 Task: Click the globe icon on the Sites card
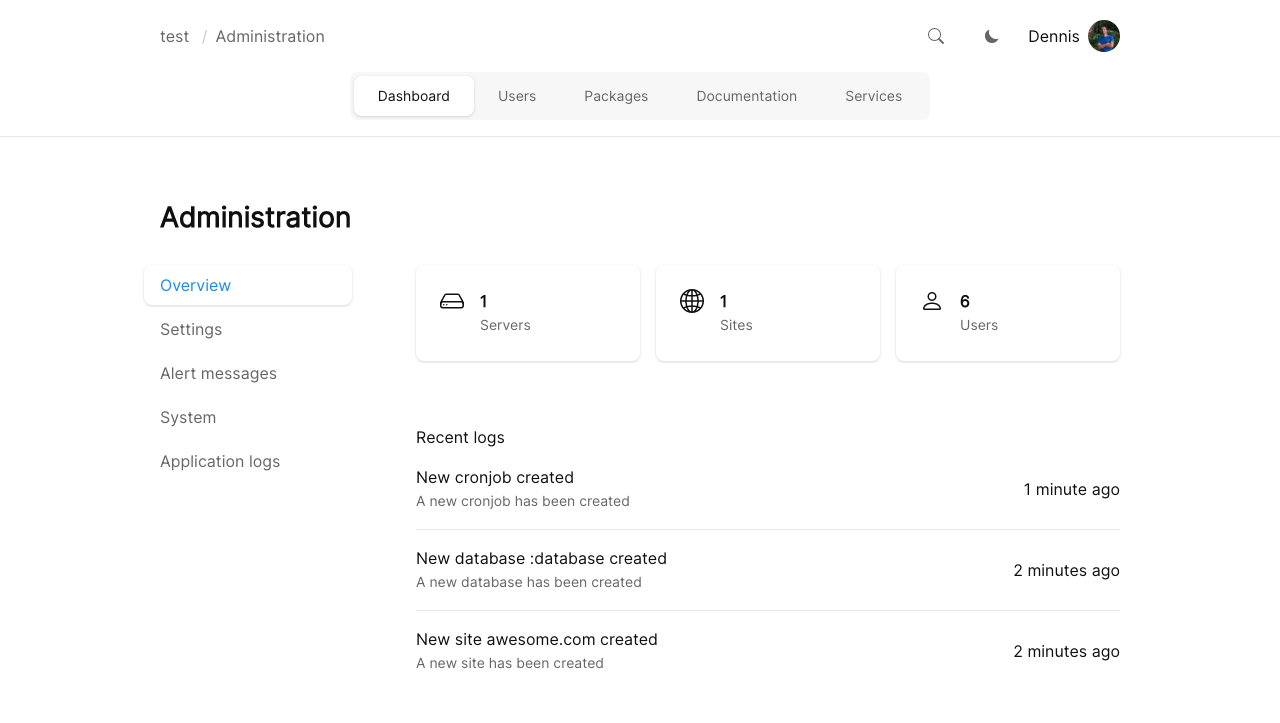[x=692, y=301]
